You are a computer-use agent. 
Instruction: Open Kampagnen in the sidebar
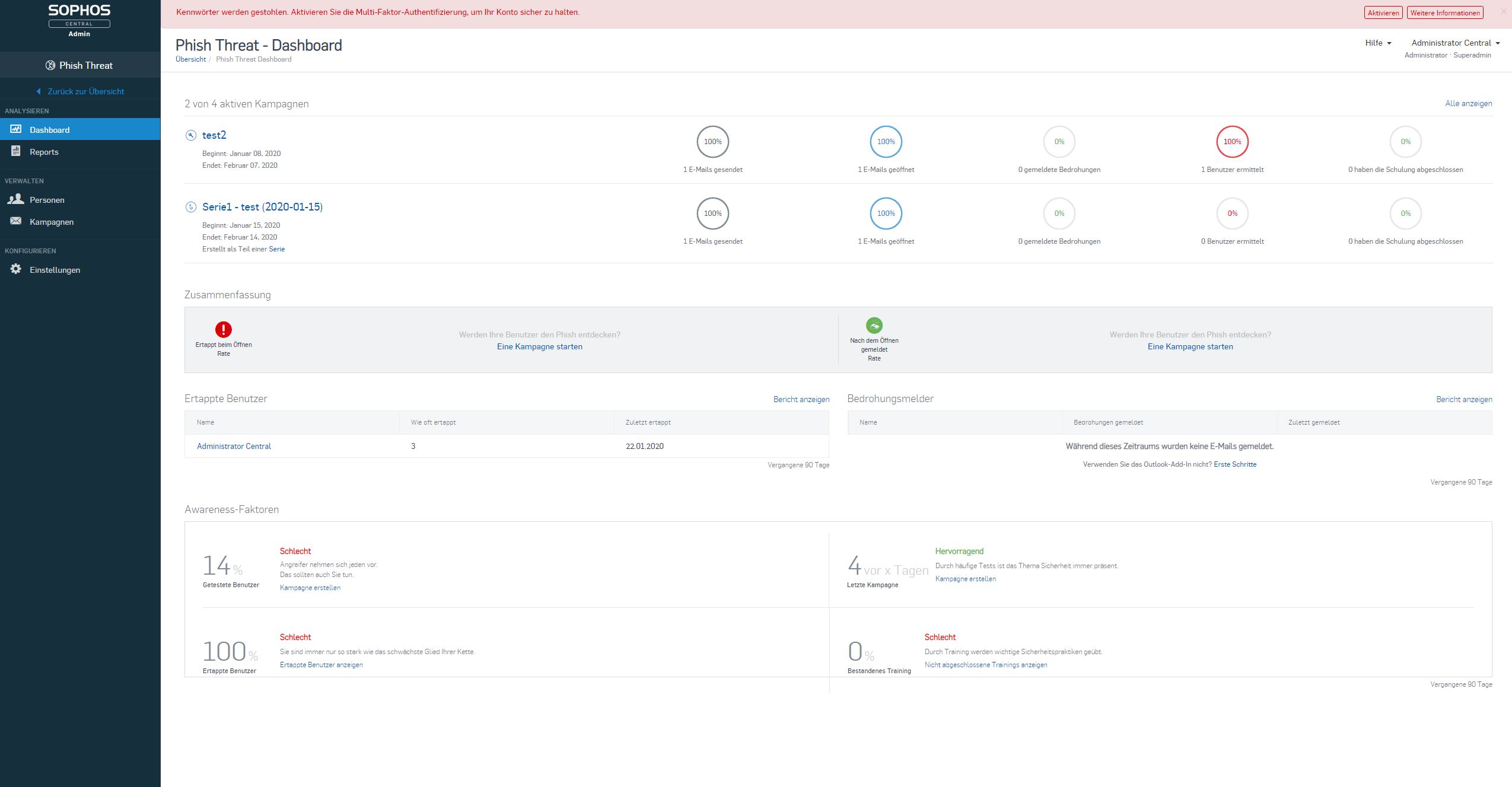[x=52, y=222]
